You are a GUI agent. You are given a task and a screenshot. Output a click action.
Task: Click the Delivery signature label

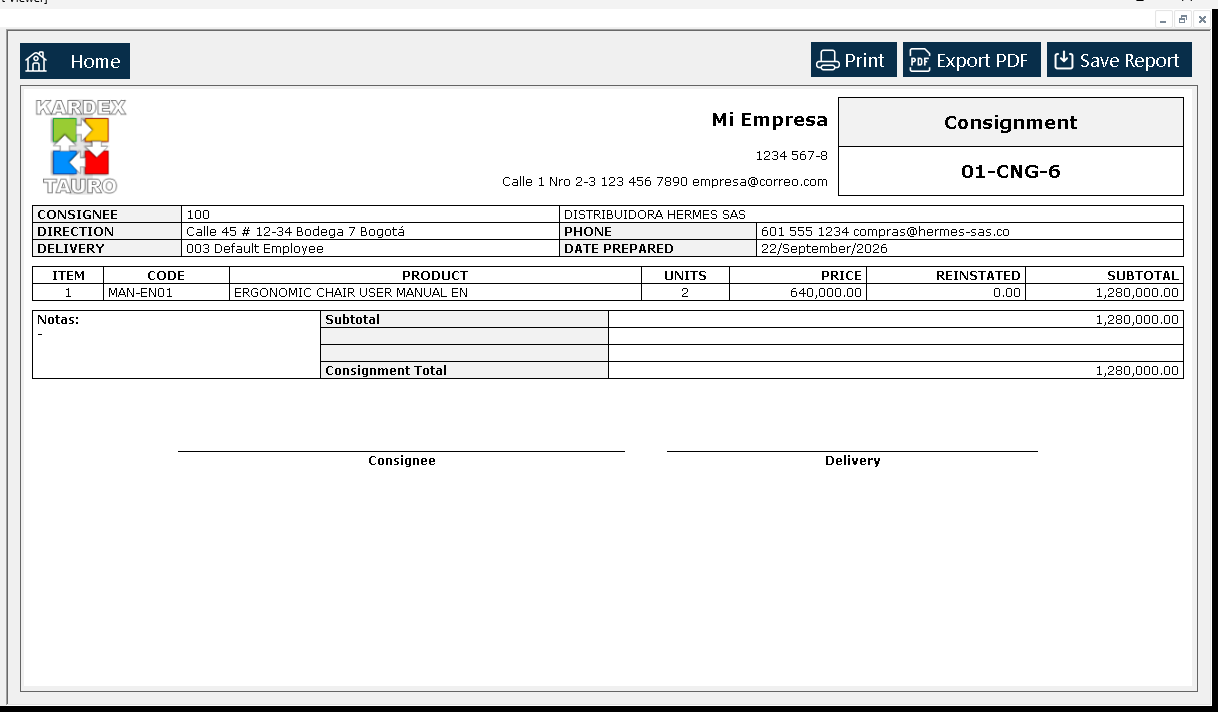click(853, 461)
